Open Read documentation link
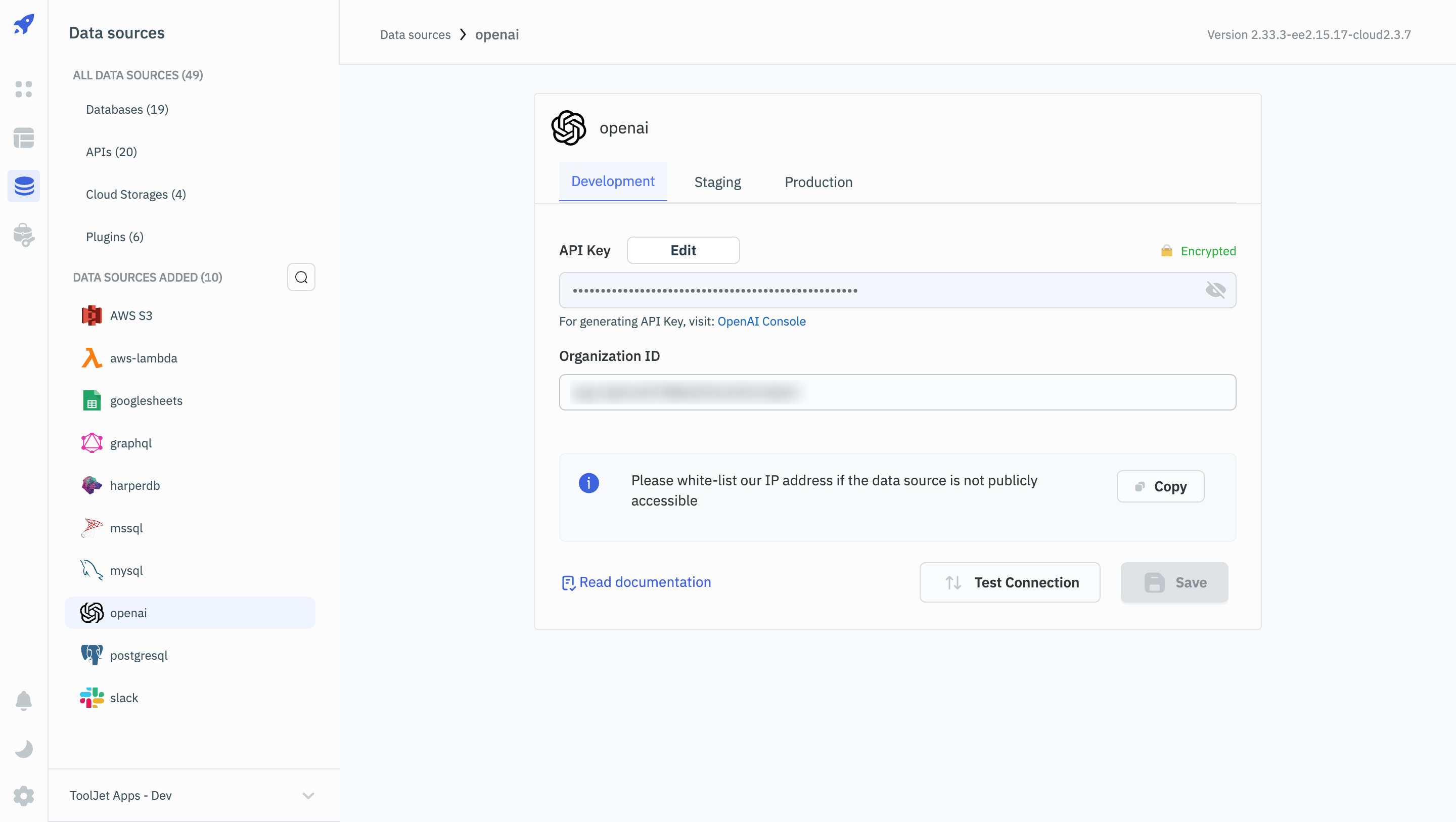This screenshot has height=822, width=1456. click(x=636, y=582)
